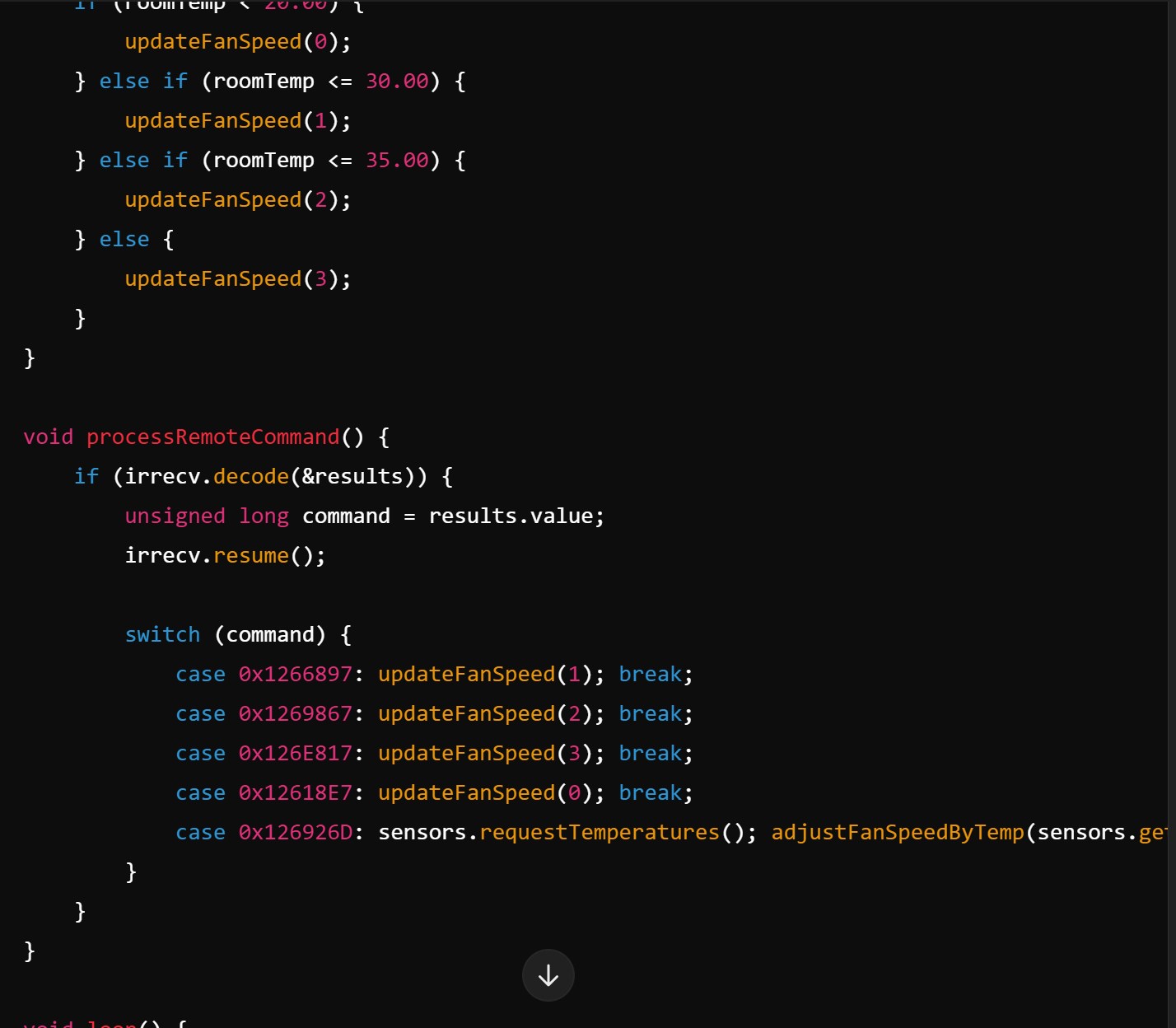Click standalone 'updateFanSpeed(1);' line

238,120
